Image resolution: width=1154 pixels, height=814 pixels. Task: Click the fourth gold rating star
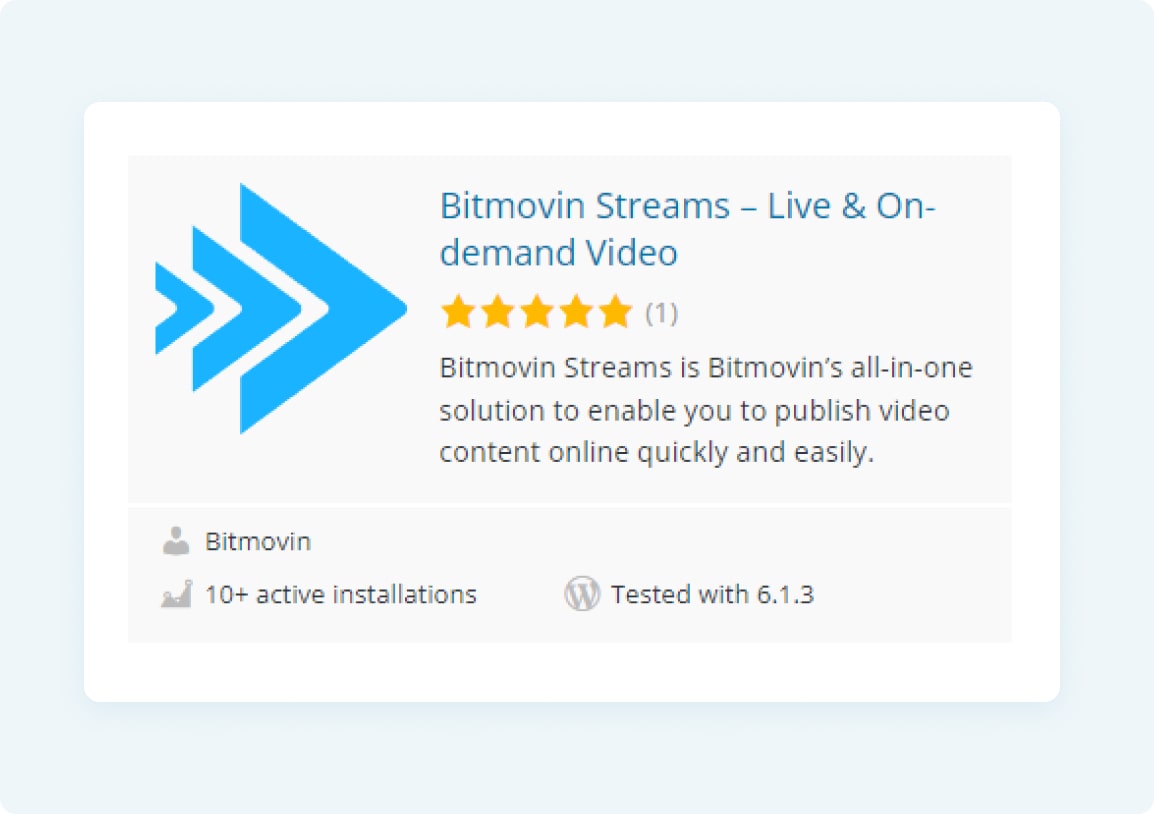pyautogui.click(x=577, y=311)
